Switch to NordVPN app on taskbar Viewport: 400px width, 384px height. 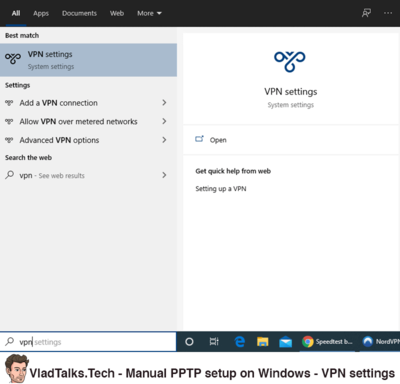(381, 342)
